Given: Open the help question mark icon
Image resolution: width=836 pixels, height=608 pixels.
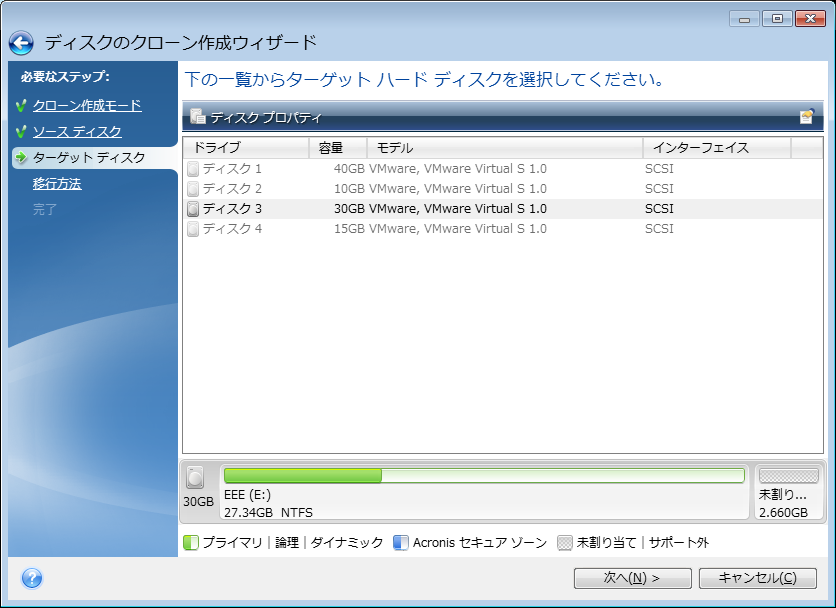Looking at the screenshot, I should (x=32, y=578).
